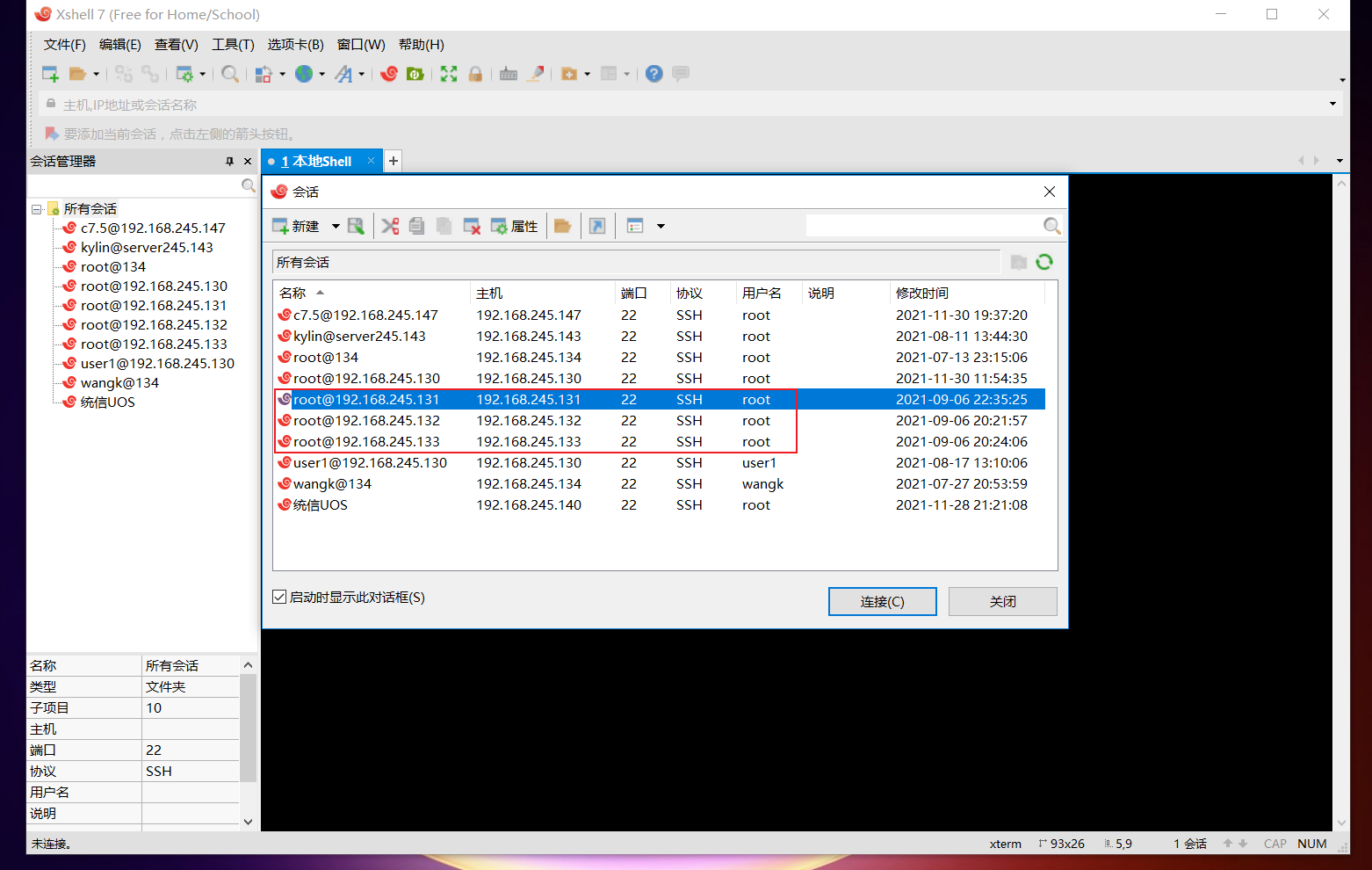Click the 连接(C) button
Image resolution: width=1372 pixels, height=870 pixels.
(883, 601)
